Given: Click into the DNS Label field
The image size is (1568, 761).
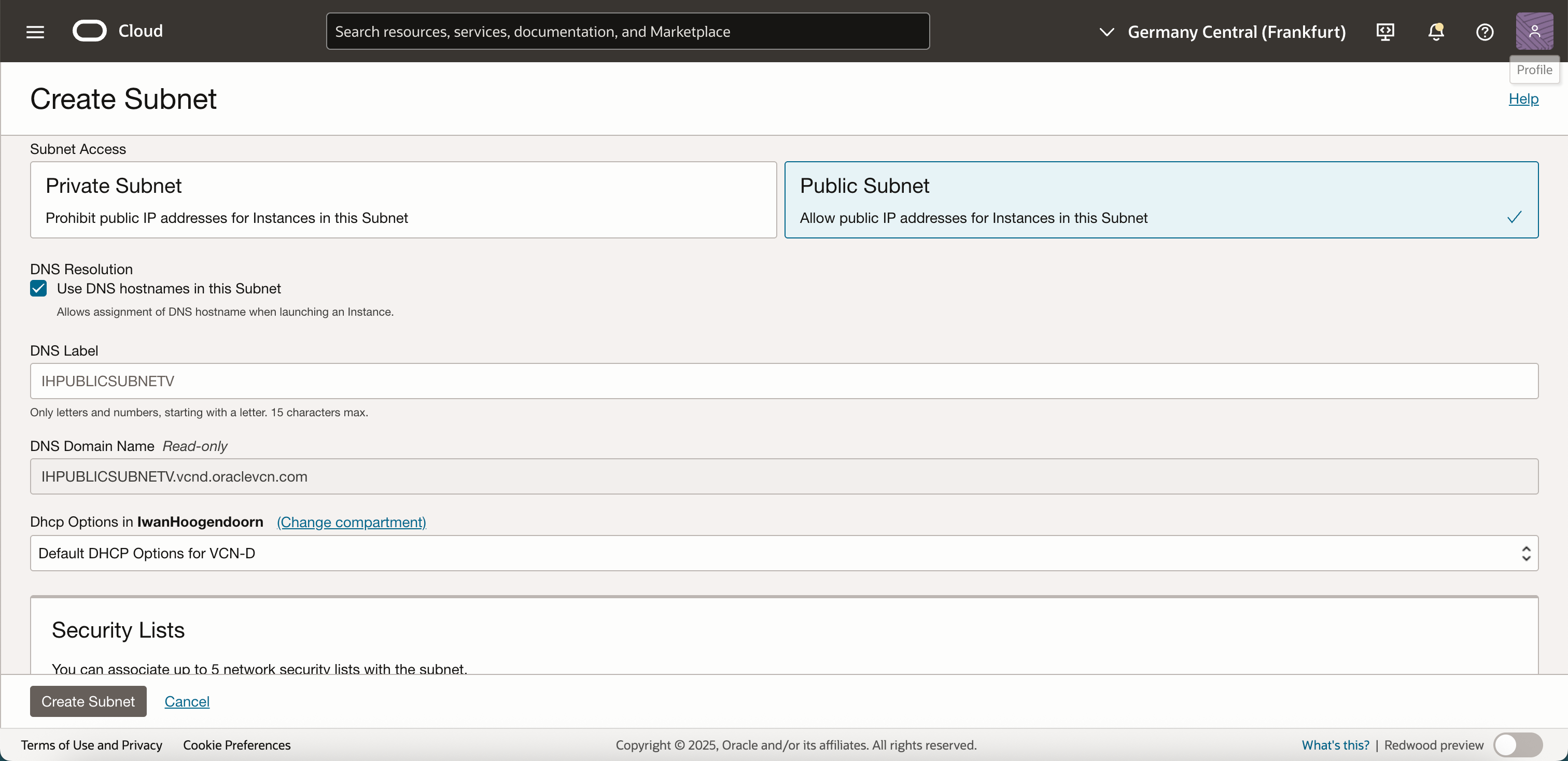Looking at the screenshot, I should (783, 381).
